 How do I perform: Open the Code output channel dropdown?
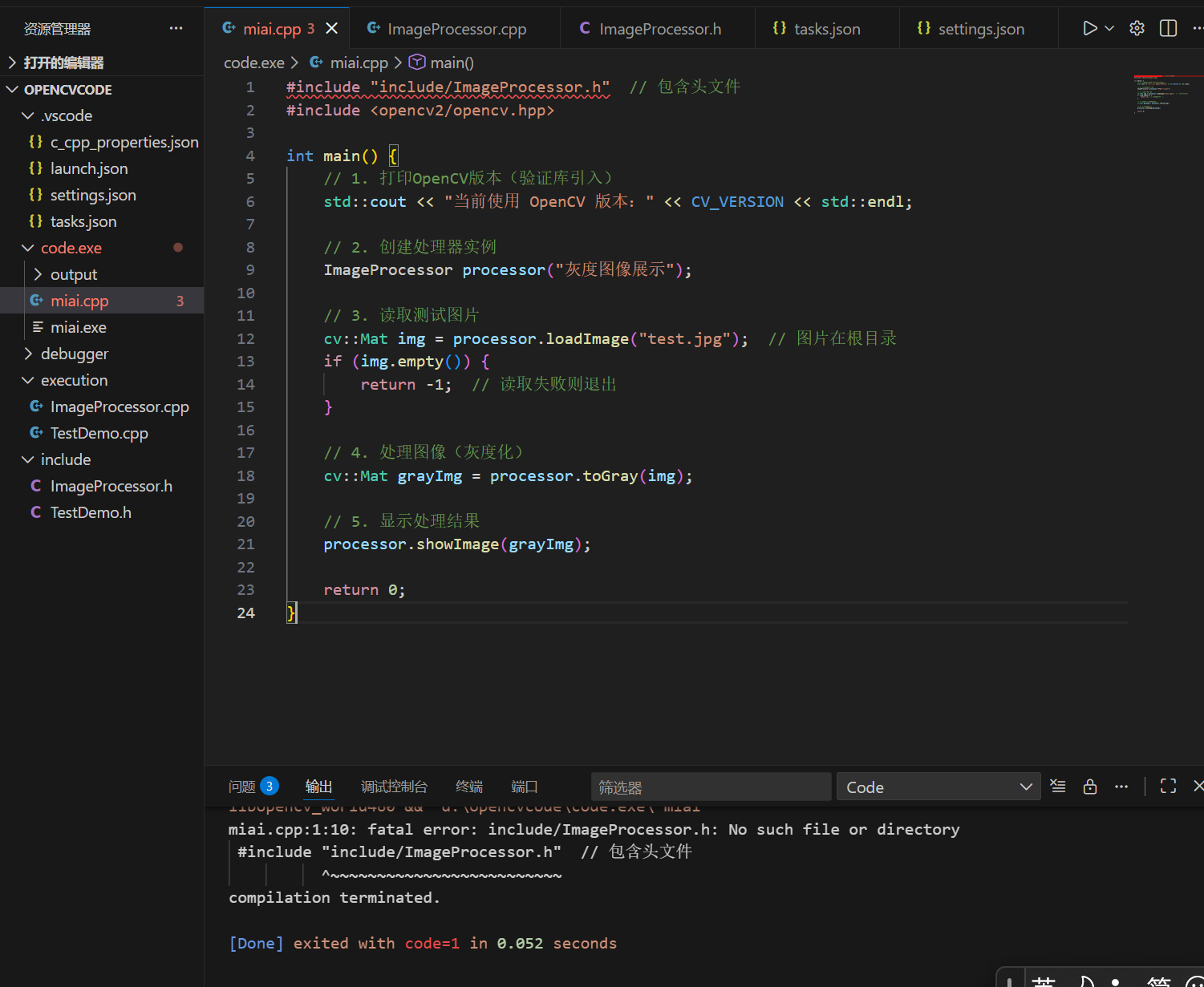(x=938, y=787)
